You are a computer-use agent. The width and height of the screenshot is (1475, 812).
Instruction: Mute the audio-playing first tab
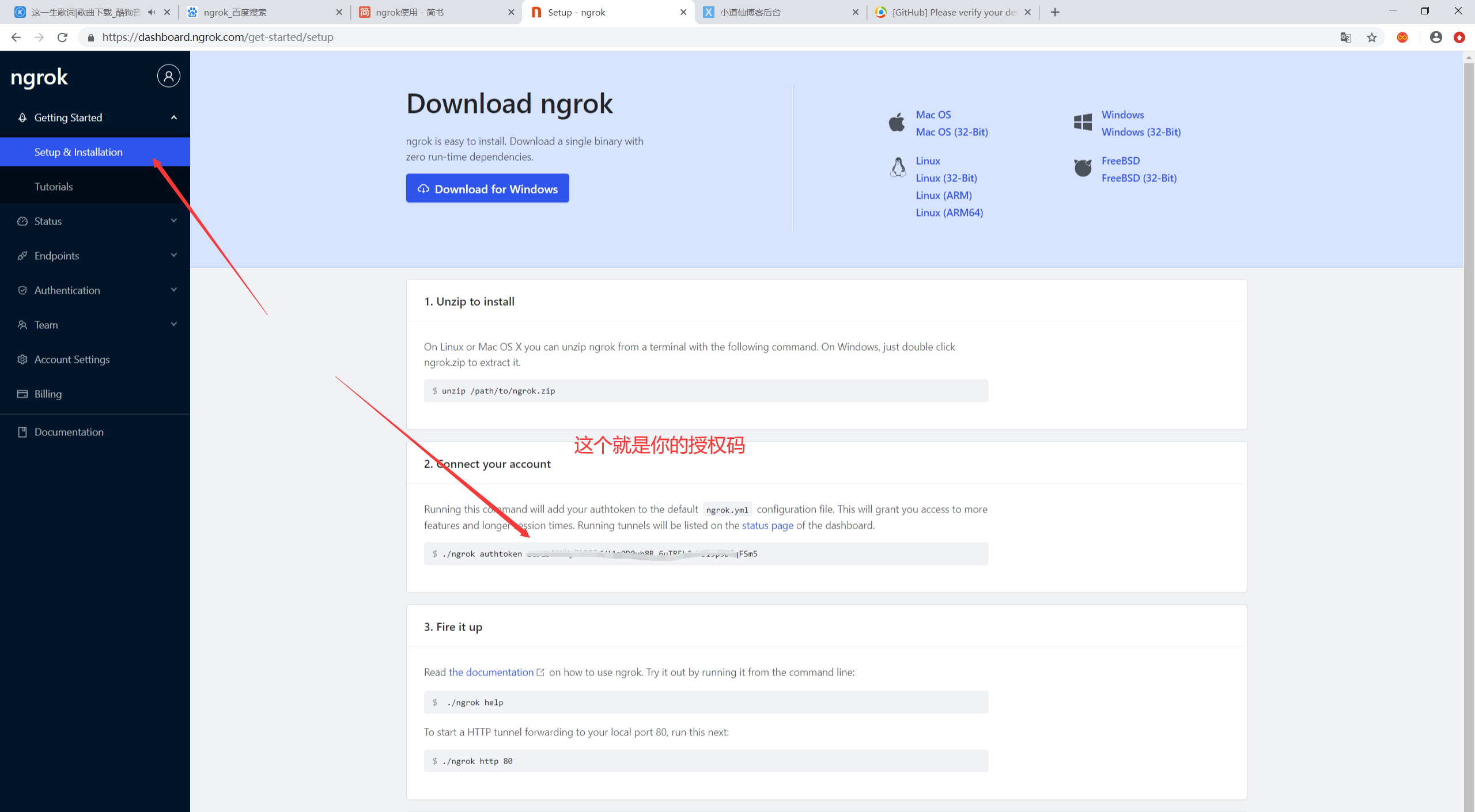pyautogui.click(x=152, y=12)
